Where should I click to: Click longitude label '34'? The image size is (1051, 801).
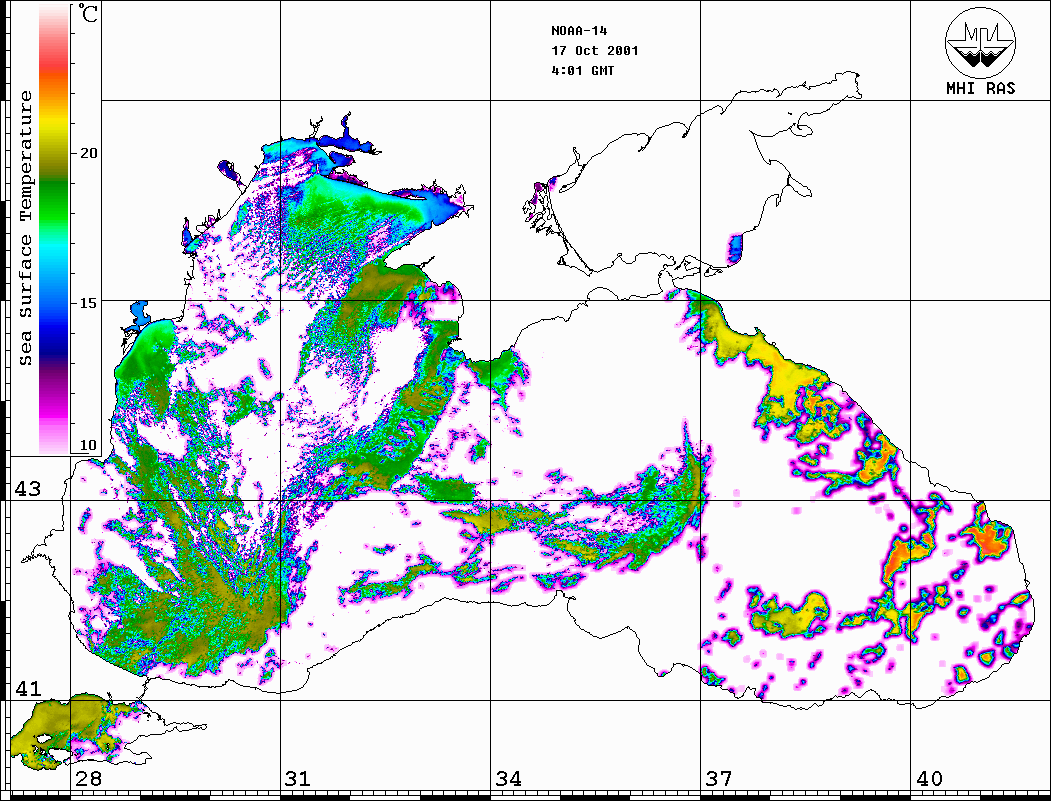(508, 779)
